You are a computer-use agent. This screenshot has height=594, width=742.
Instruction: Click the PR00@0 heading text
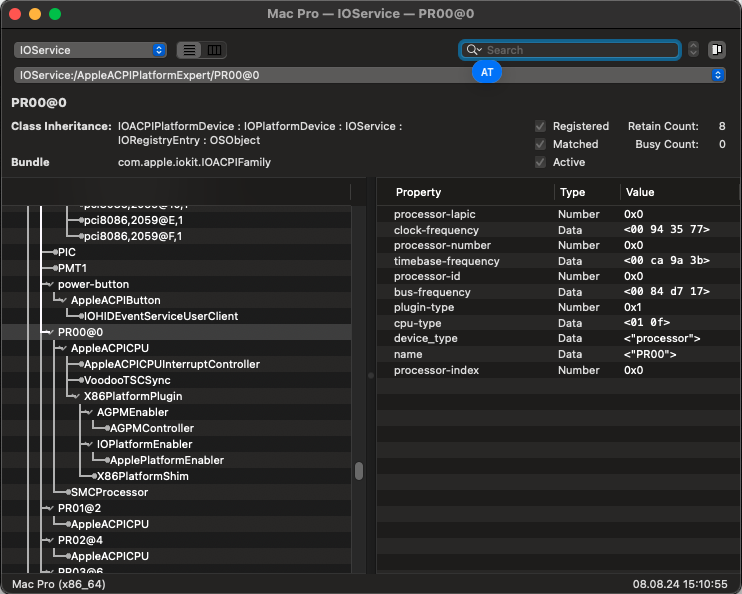(39, 103)
